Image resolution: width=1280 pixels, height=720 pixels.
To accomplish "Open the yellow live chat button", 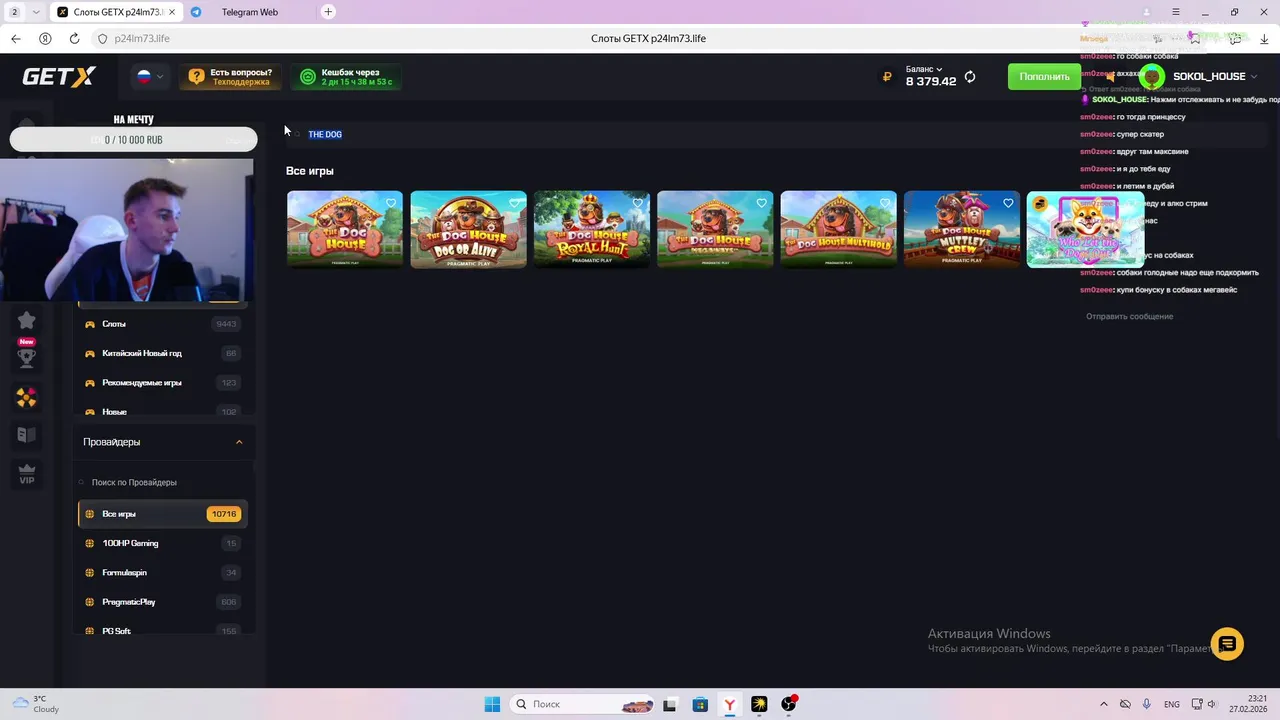I will [1227, 644].
